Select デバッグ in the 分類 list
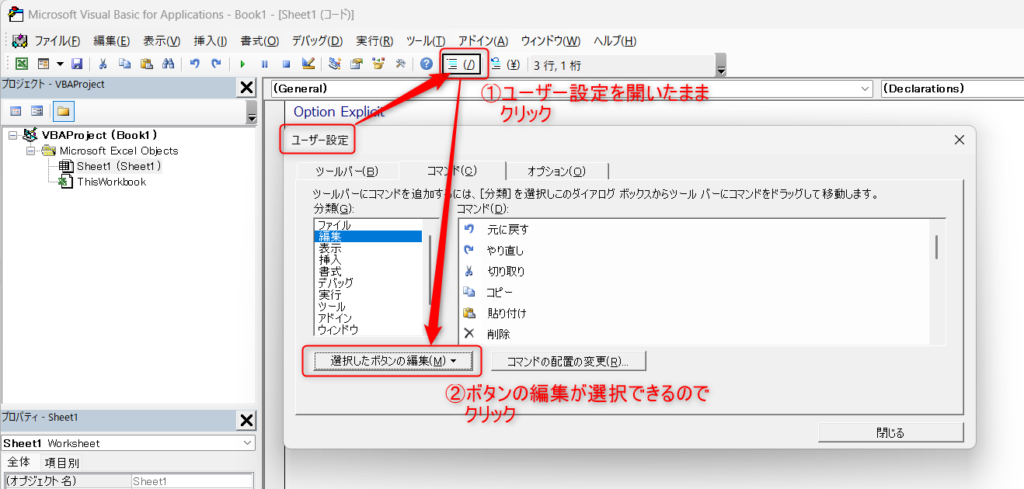Screen dimensions: 1024x489 click(x=368, y=283)
